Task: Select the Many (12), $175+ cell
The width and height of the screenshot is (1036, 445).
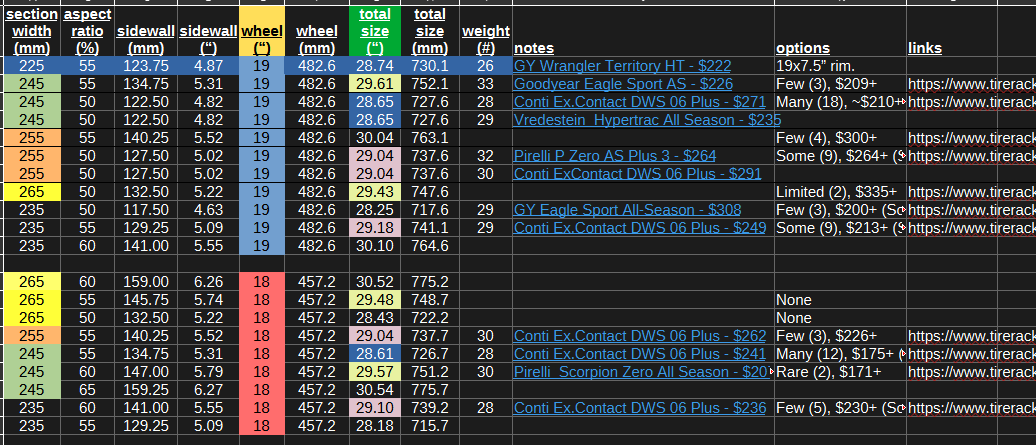Action: [840, 353]
